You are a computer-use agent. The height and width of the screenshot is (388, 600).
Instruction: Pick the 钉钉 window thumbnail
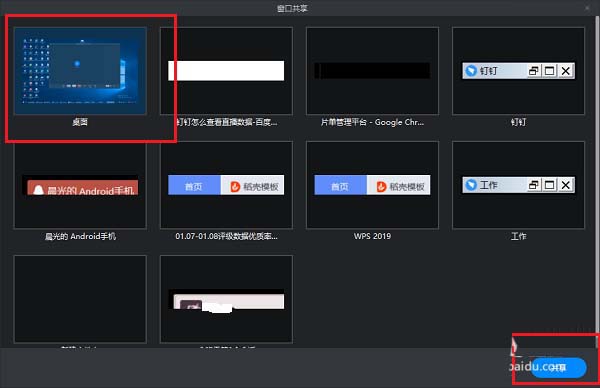(518, 71)
